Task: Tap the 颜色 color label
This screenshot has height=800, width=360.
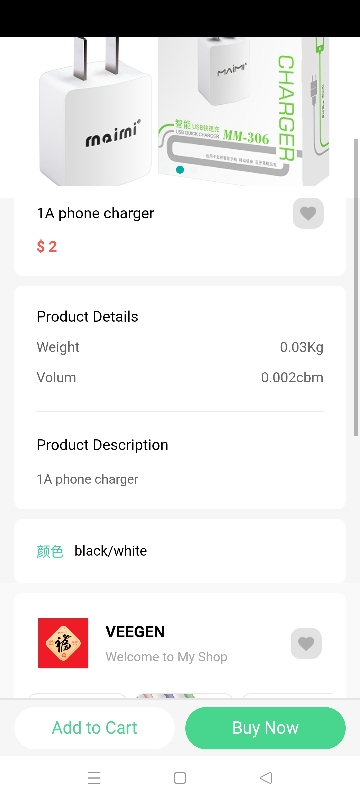Action: (x=50, y=551)
